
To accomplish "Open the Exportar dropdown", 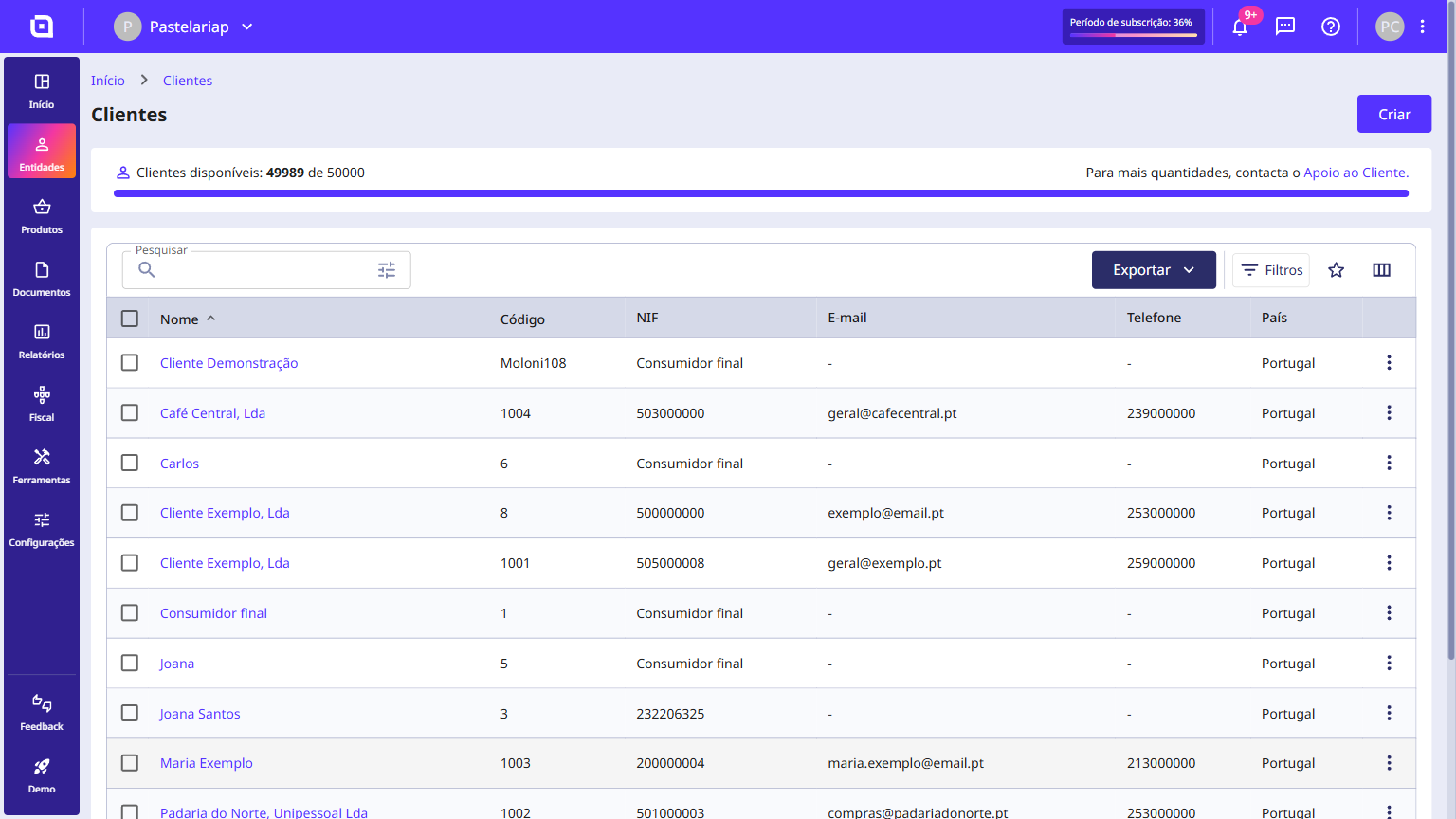I will click(1154, 270).
